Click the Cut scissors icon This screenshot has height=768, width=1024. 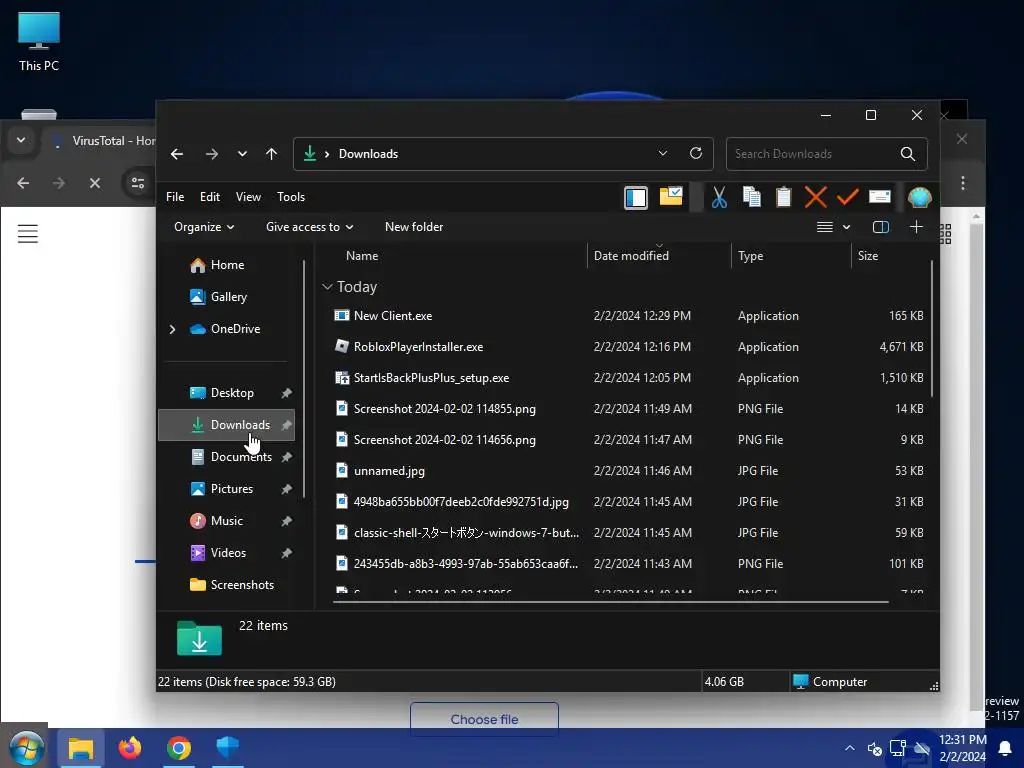[719, 197]
